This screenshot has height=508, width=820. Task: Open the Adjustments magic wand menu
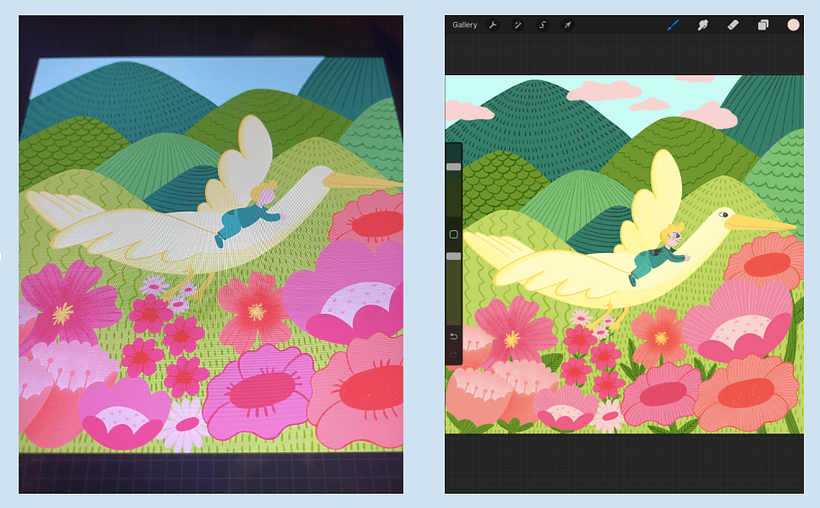pyautogui.click(x=517, y=25)
